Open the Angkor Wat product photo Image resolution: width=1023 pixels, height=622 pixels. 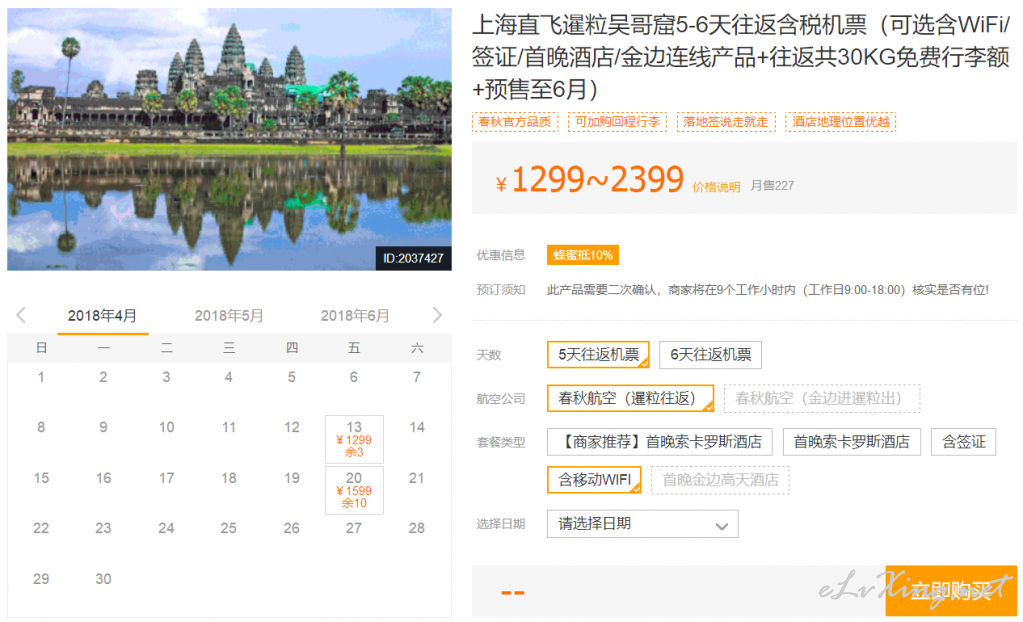pos(229,139)
